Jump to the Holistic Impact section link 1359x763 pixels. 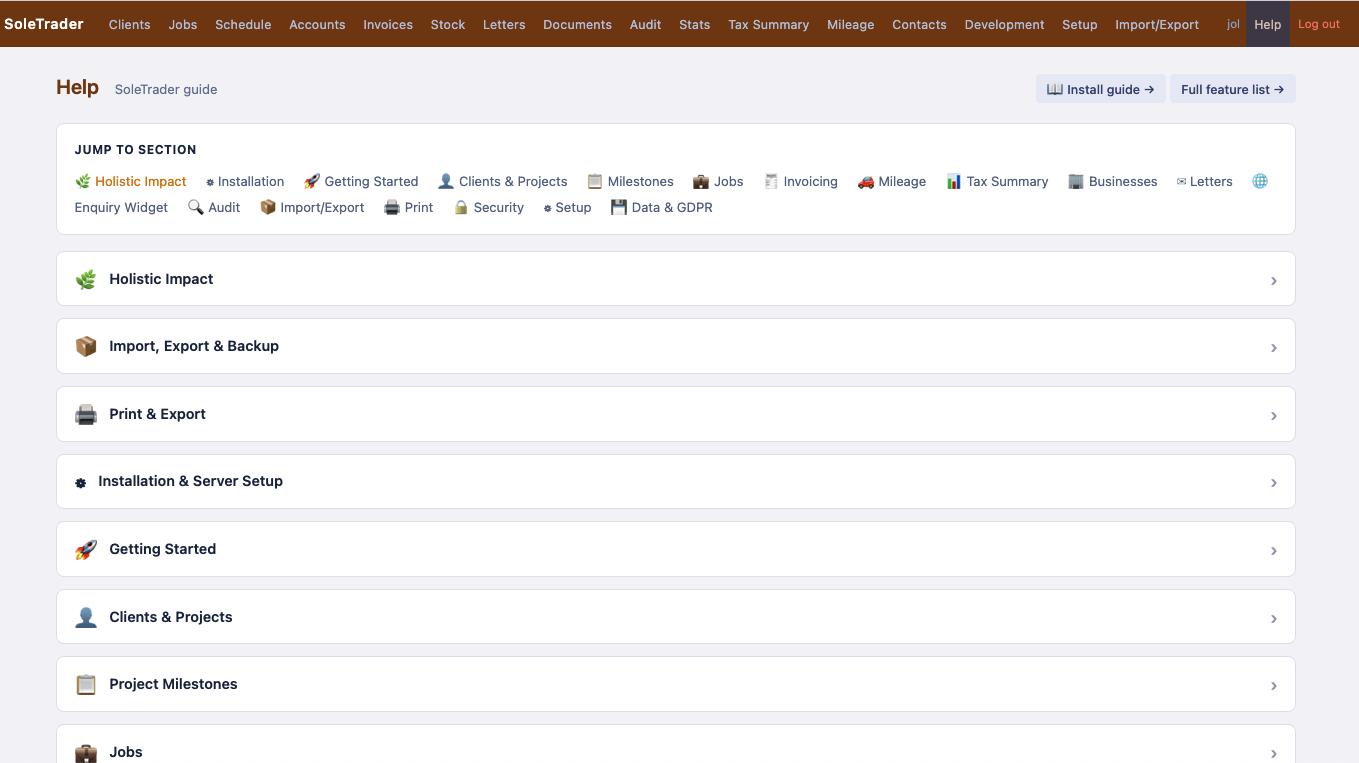click(131, 181)
